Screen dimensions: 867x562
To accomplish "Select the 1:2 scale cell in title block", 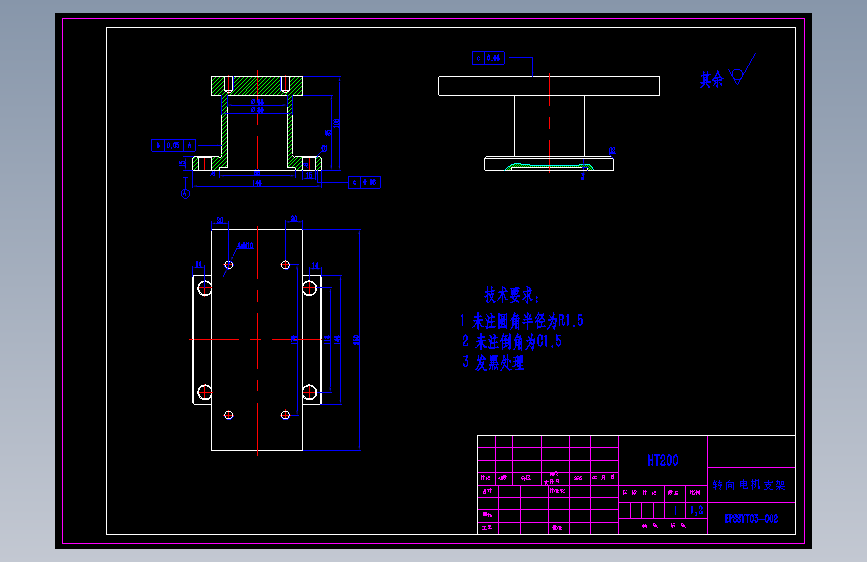I will tap(697, 510).
